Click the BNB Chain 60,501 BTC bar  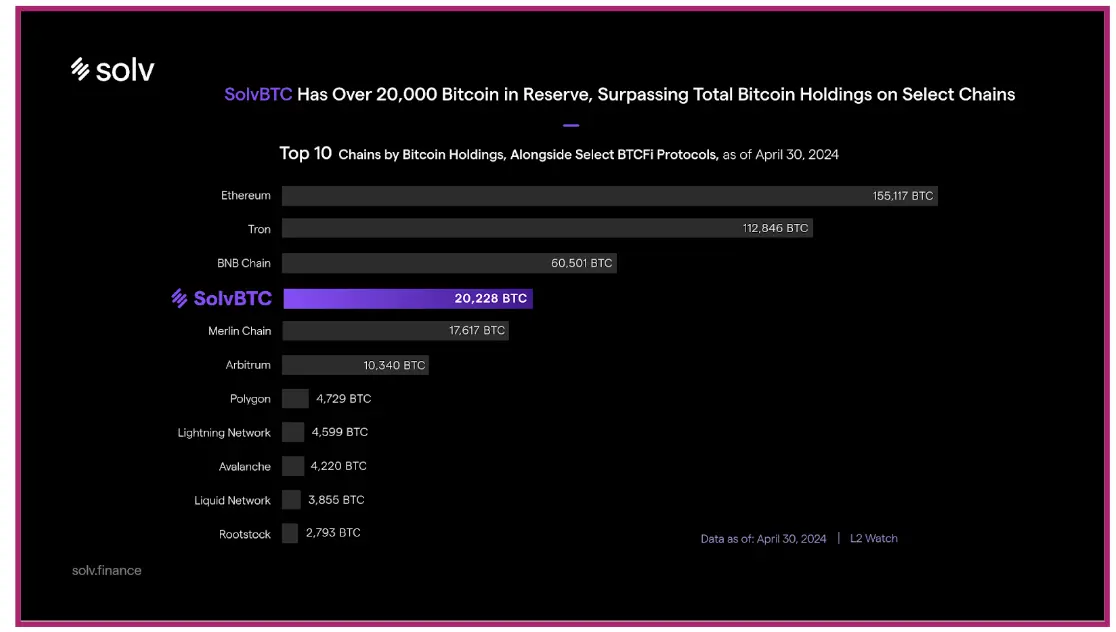click(449, 263)
